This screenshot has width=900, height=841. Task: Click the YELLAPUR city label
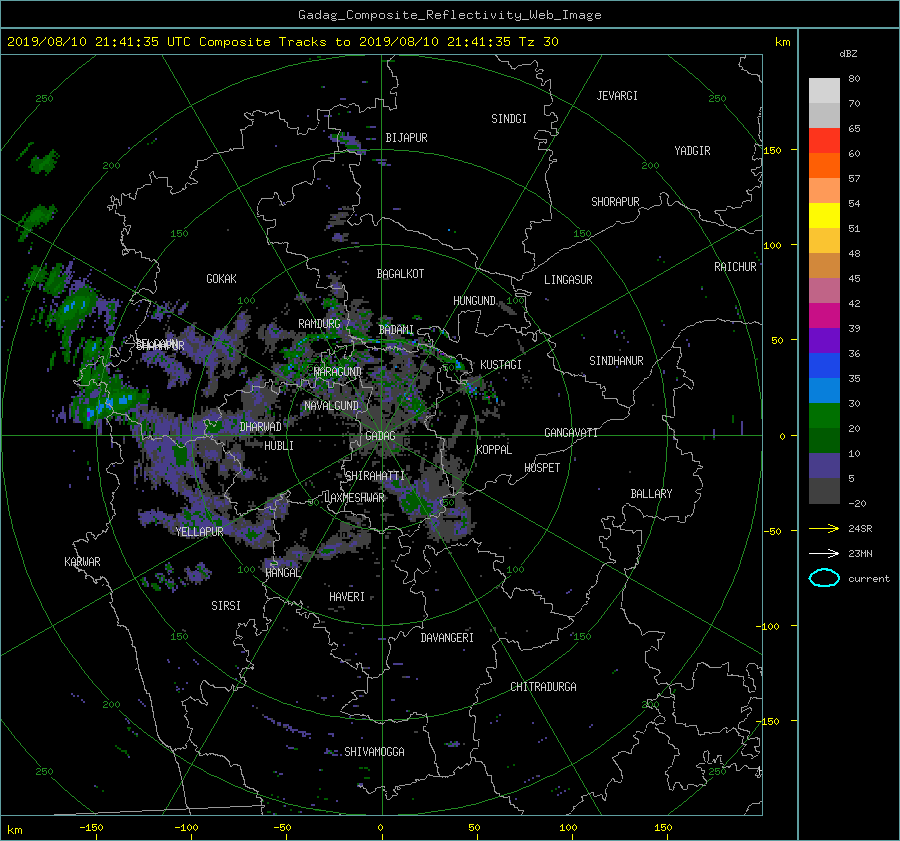(x=199, y=532)
